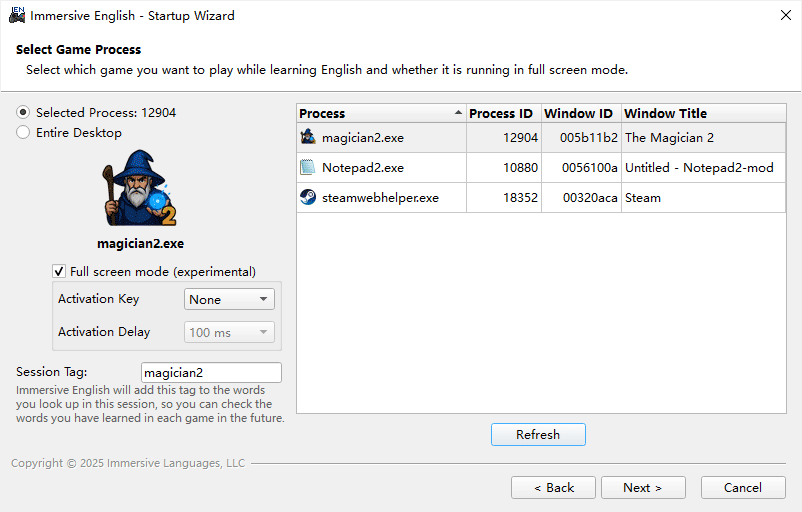Click the Process column sort arrow

click(x=458, y=113)
